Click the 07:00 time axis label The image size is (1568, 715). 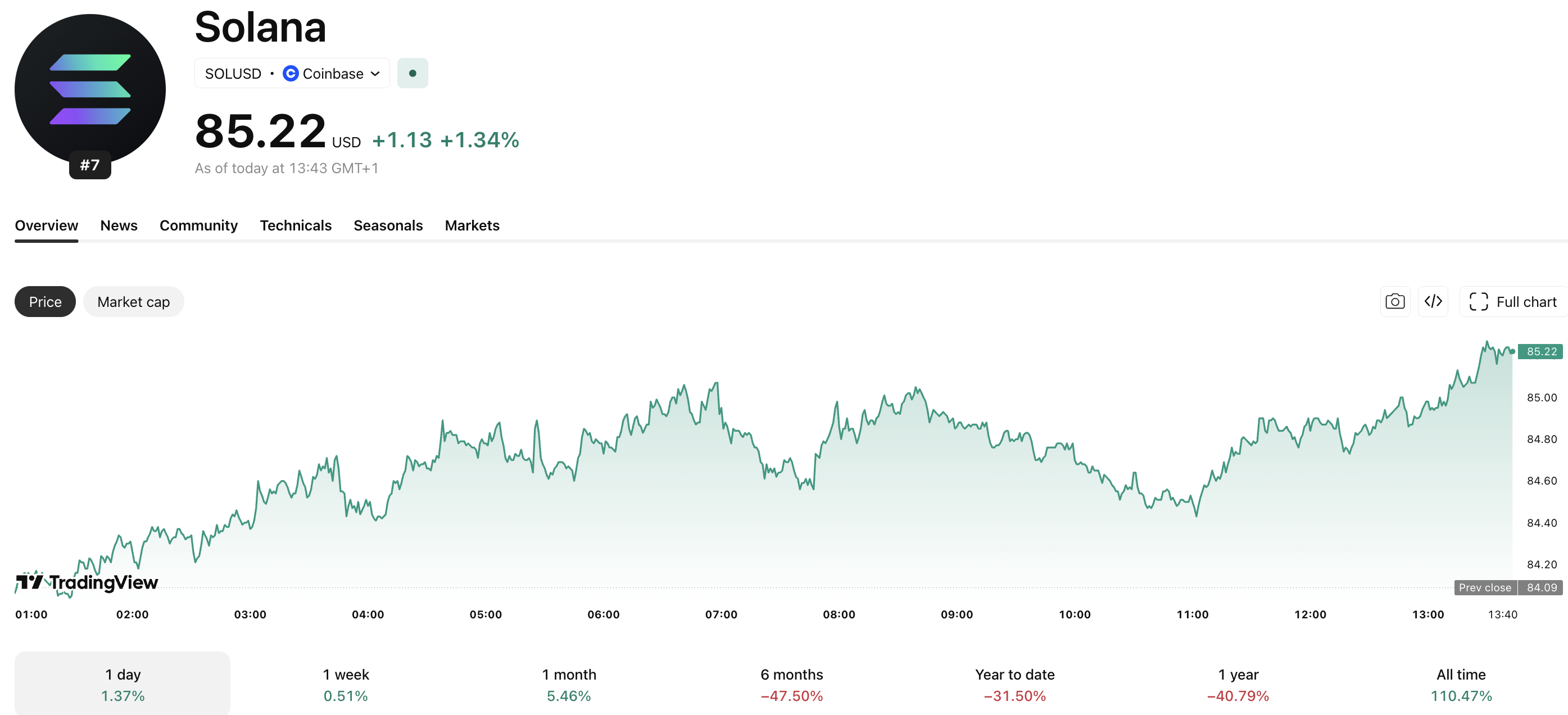click(720, 614)
